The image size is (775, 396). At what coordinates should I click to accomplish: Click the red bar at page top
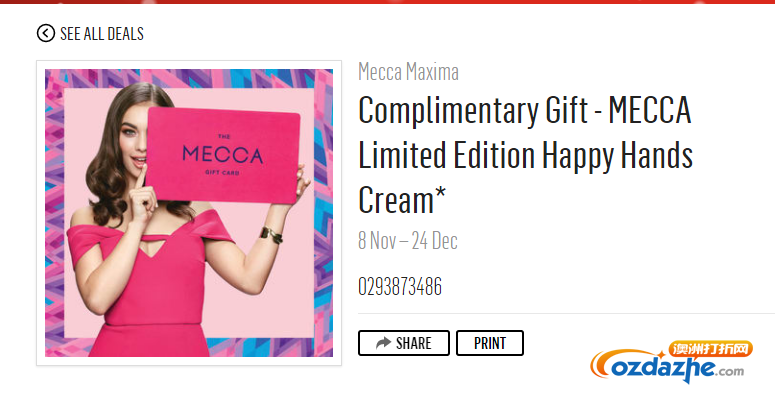pyautogui.click(x=388, y=1)
